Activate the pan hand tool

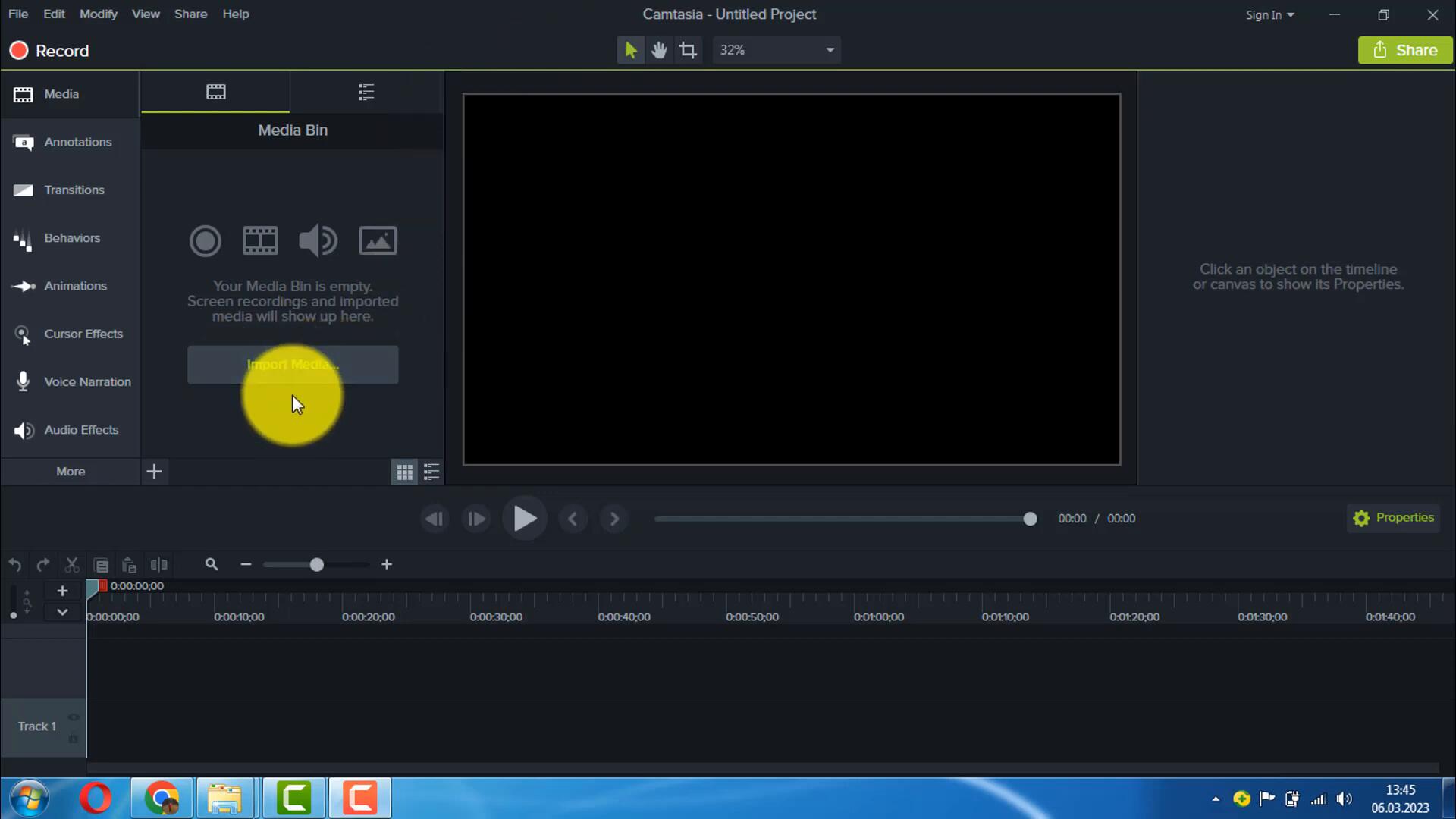click(x=659, y=50)
